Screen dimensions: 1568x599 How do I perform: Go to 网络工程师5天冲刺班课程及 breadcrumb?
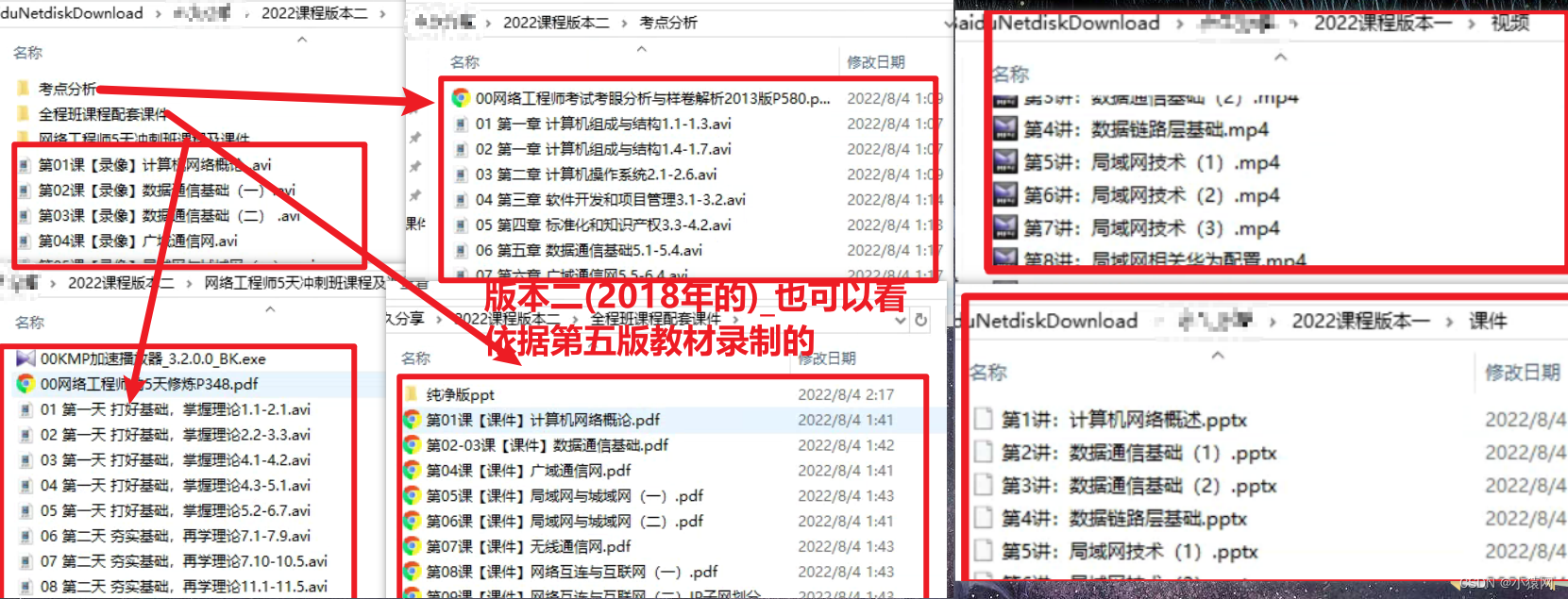295,283
